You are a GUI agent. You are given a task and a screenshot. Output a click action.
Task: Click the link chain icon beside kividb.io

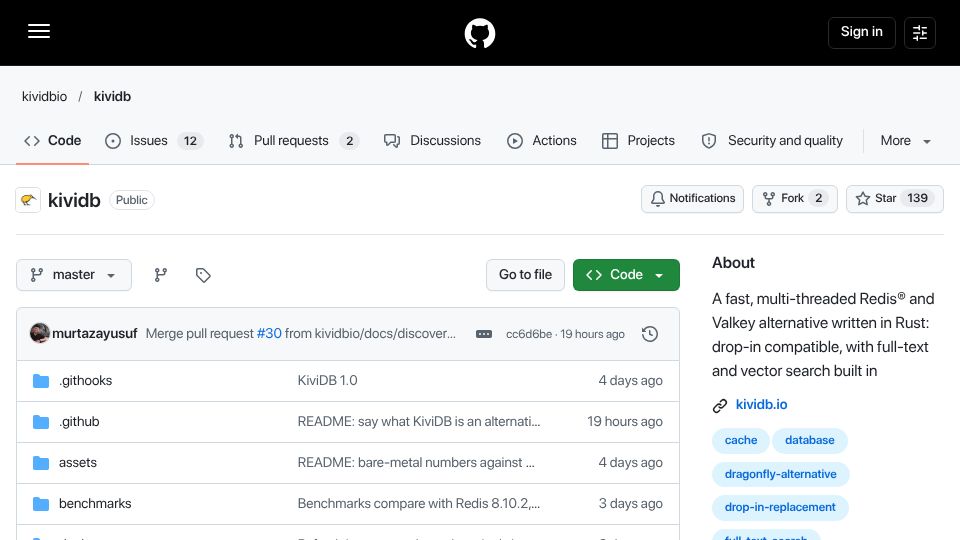pos(720,405)
